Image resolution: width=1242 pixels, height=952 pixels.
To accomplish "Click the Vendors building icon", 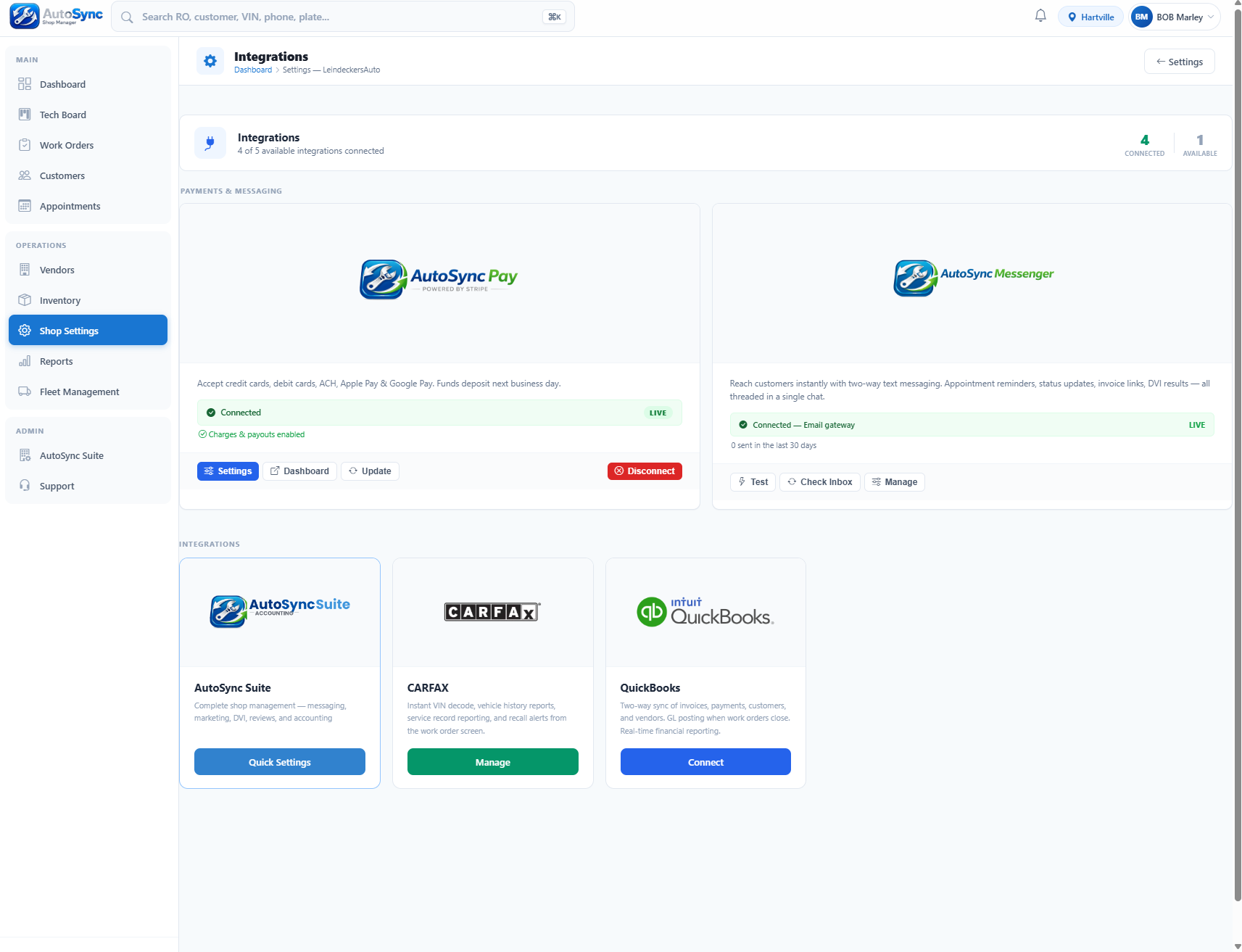I will click(25, 270).
